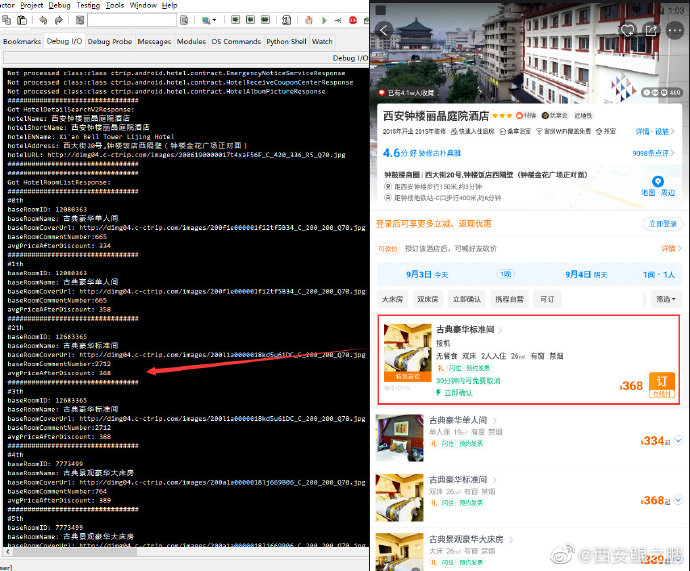
Task: Open the 9098条点评 reviews link
Action: point(653,153)
